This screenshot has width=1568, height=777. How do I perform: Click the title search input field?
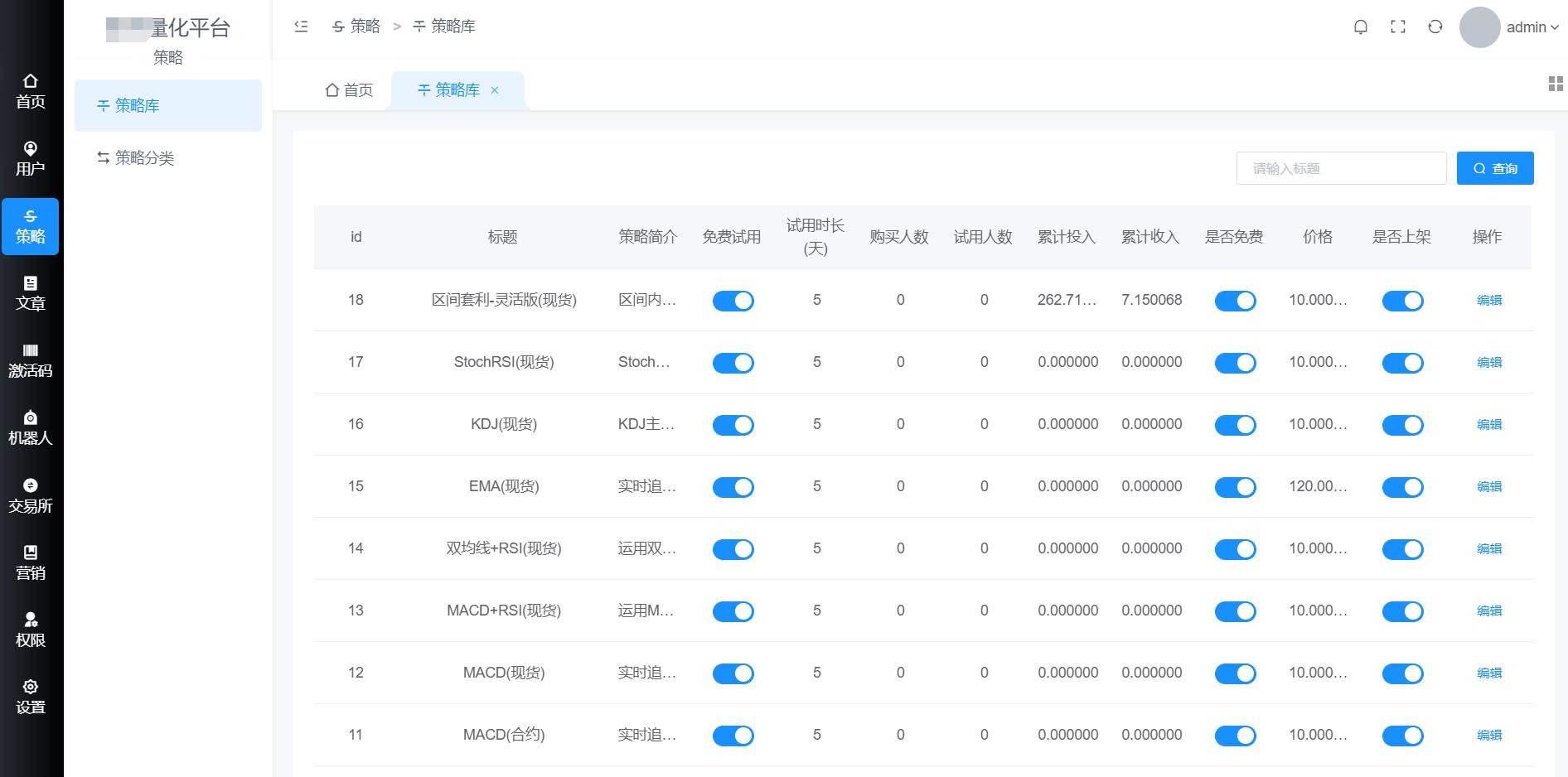[1340, 168]
